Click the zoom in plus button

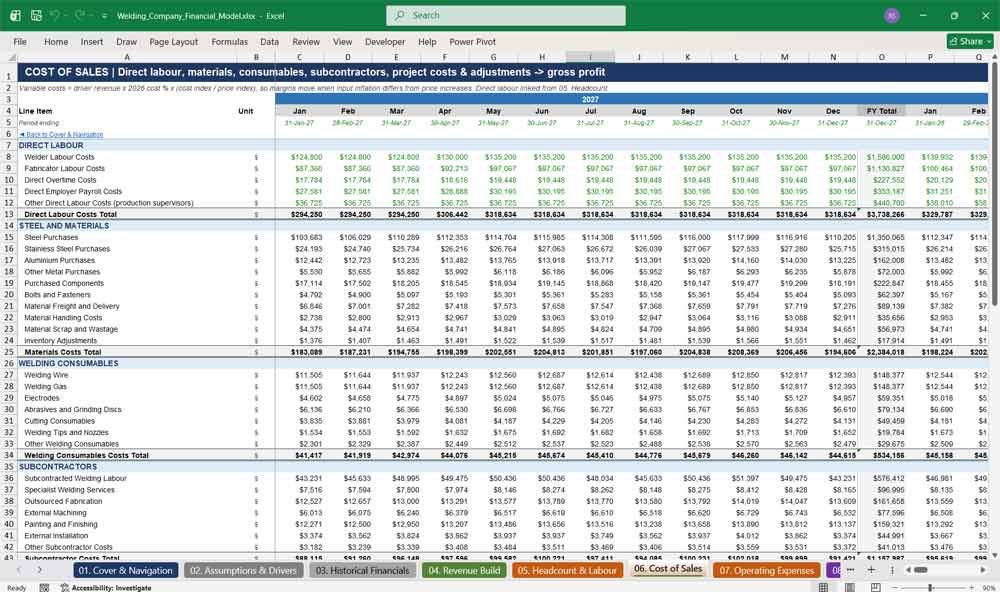[971, 588]
